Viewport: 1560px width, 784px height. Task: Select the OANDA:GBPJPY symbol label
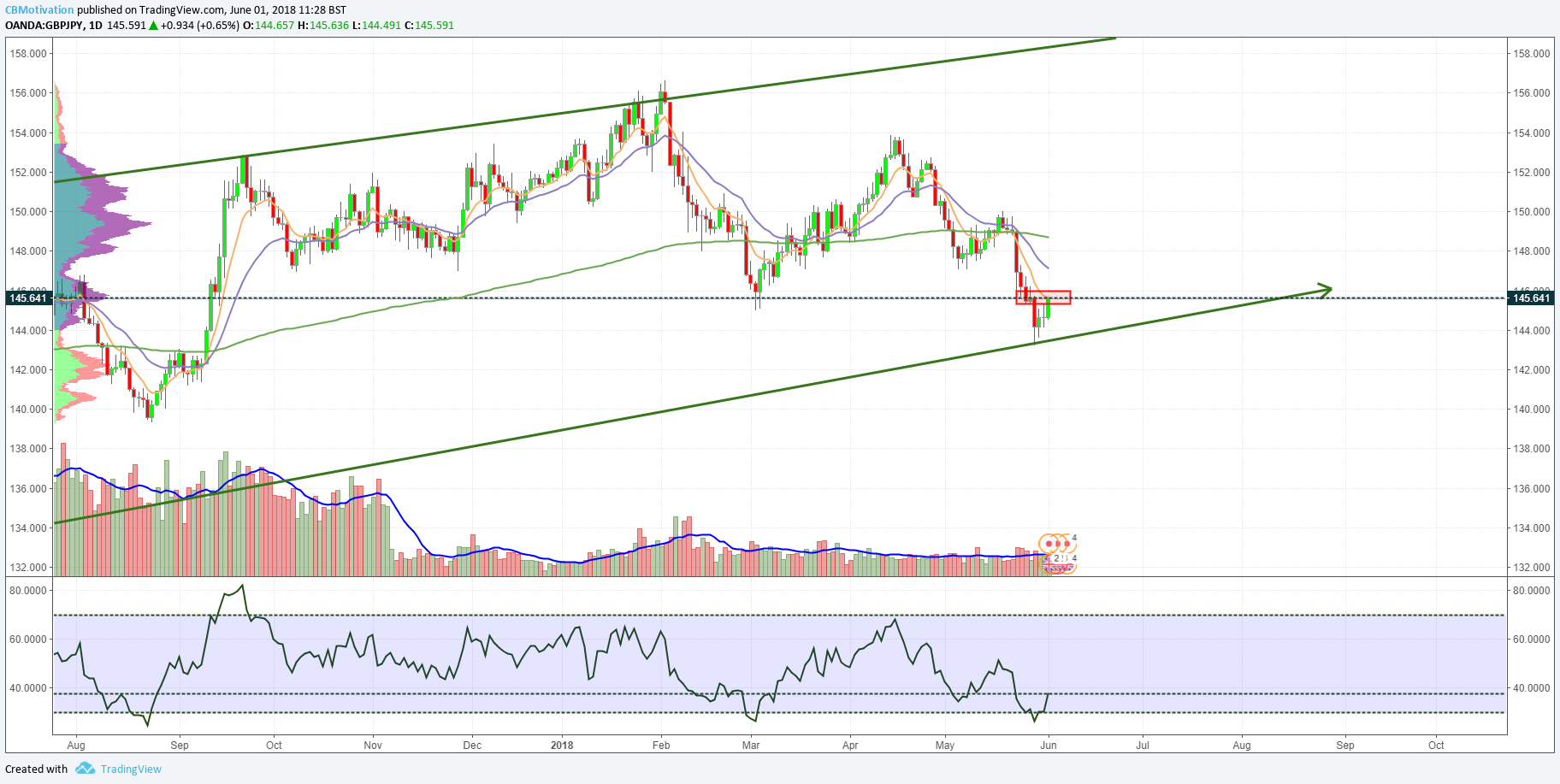(44, 26)
